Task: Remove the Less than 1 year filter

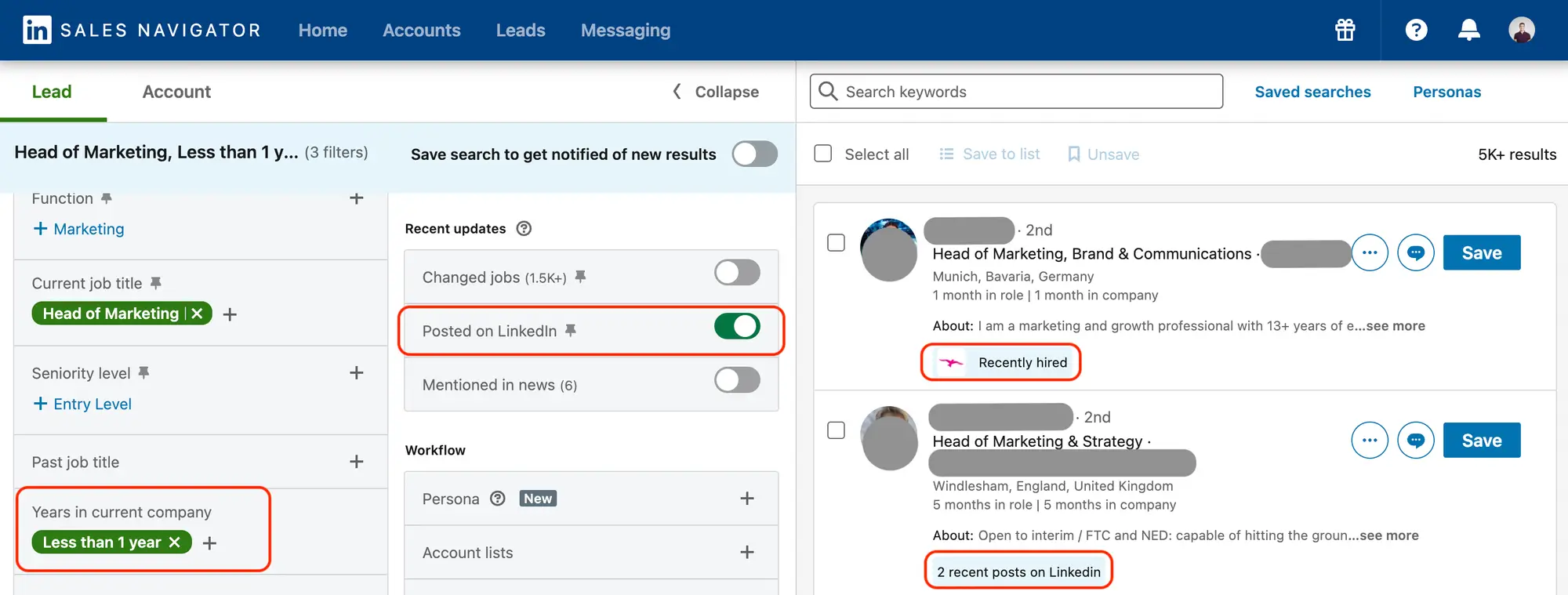Action: tap(174, 542)
